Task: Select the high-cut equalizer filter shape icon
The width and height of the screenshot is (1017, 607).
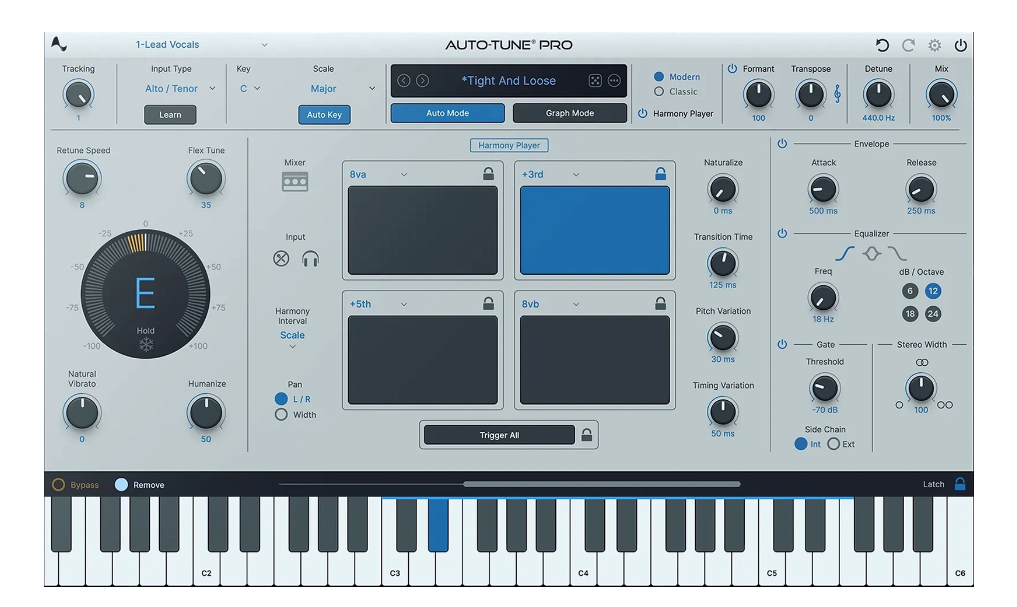Action: (897, 254)
